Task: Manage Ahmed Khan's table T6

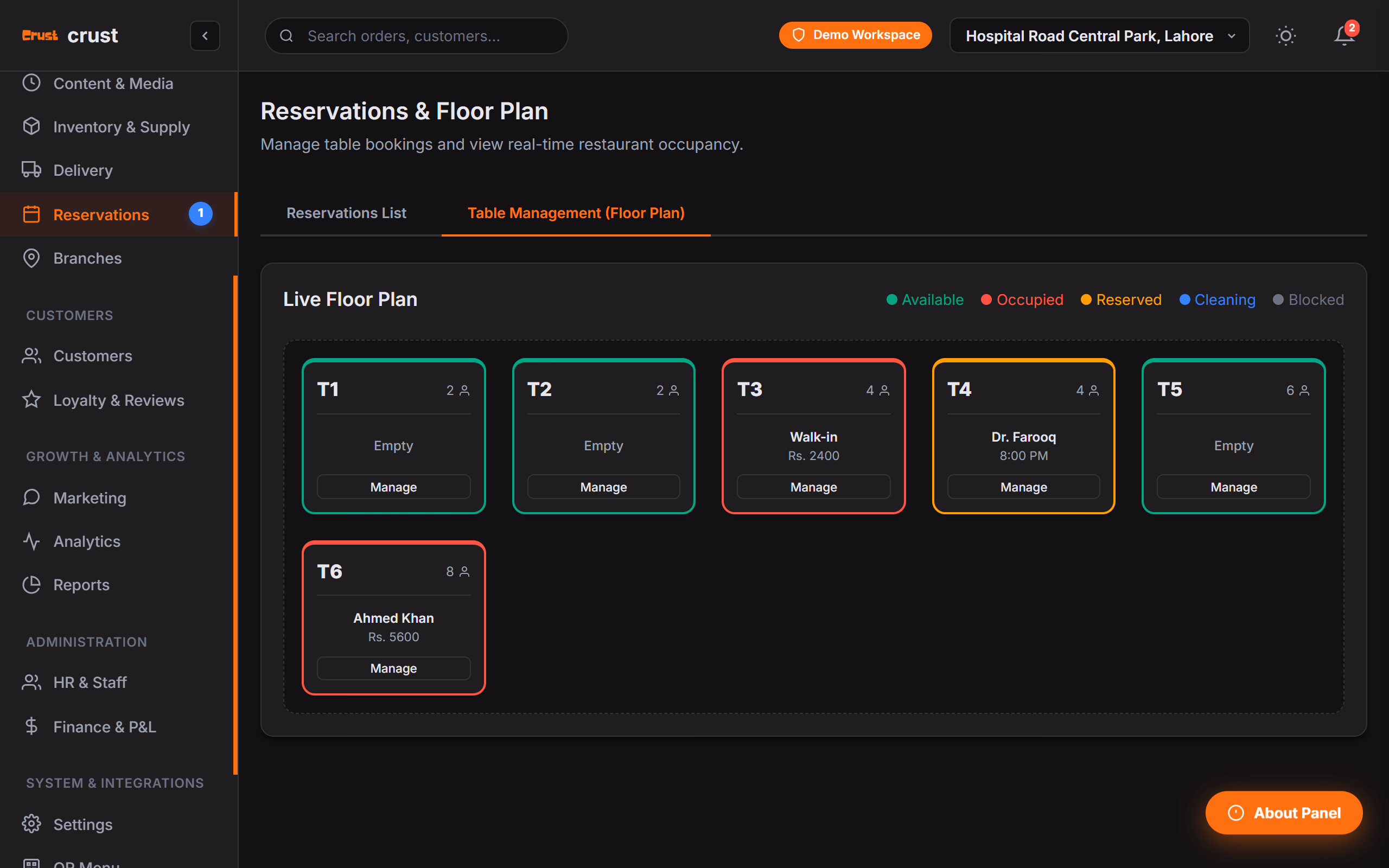Action: point(394,668)
